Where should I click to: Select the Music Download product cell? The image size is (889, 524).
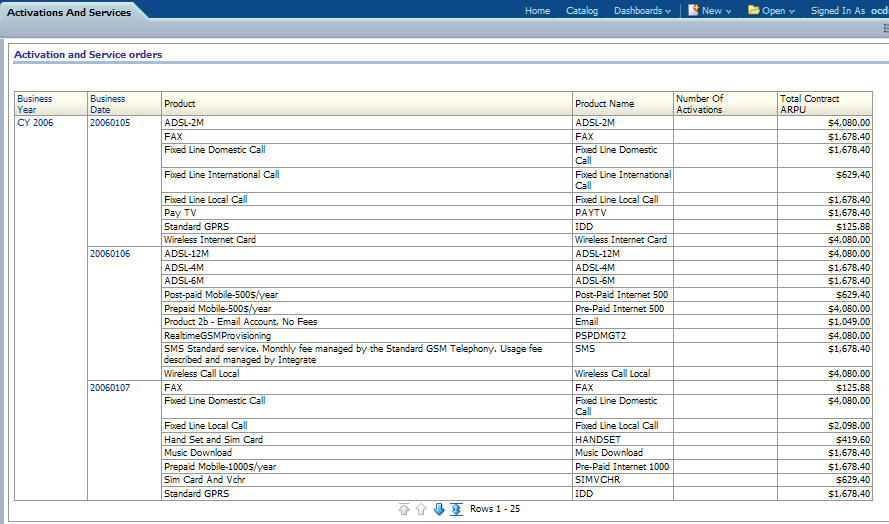pos(367,453)
